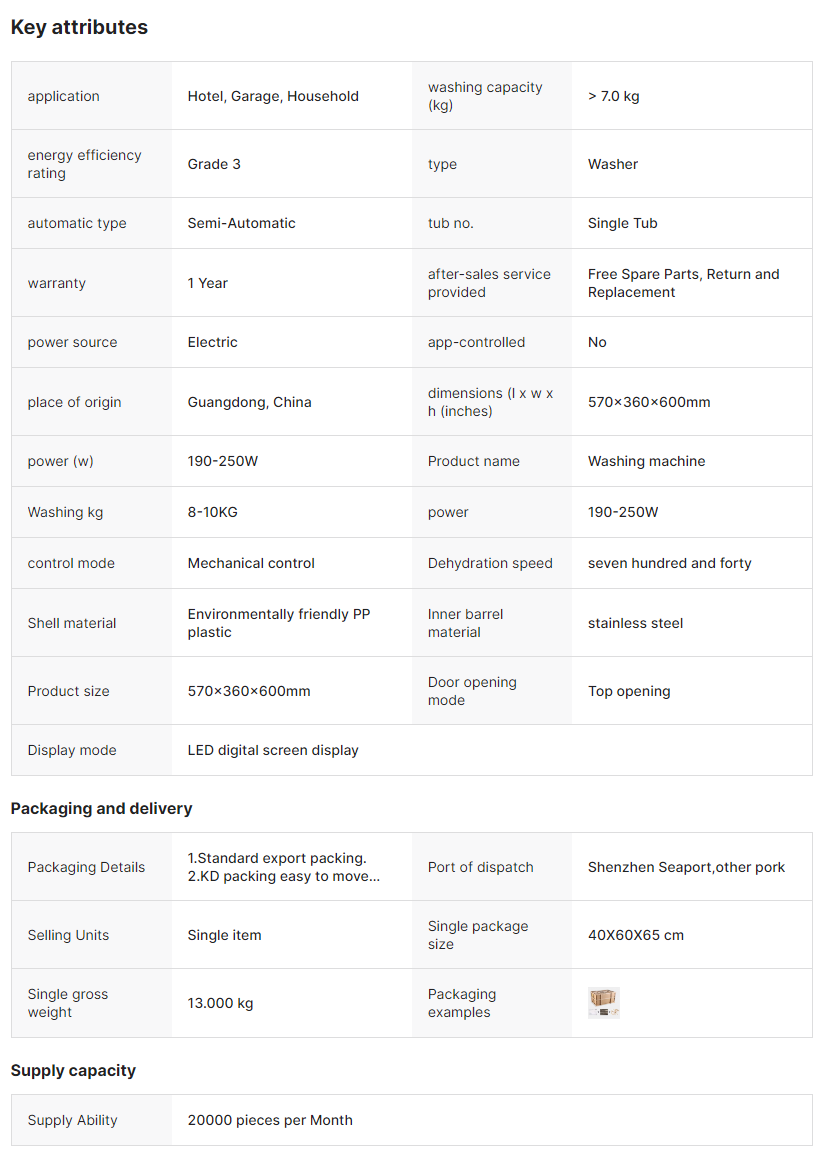832x1158 pixels.
Task: Select the "Environmentally friendly PP plastic" shell material
Action: (278, 623)
